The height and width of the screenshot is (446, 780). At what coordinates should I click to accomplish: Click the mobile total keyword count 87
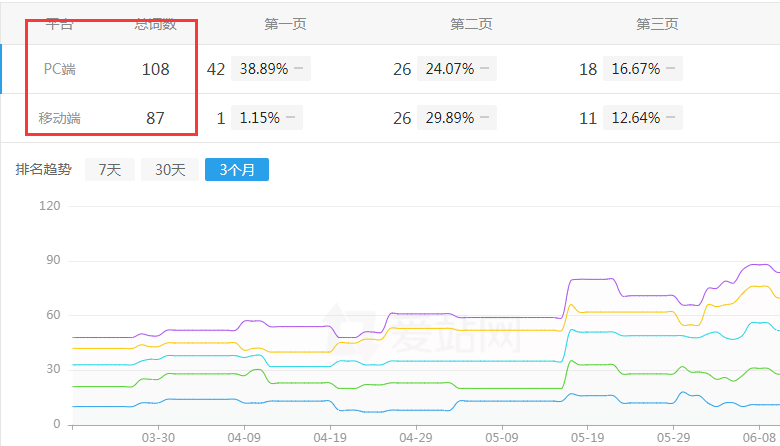pyautogui.click(x=155, y=118)
